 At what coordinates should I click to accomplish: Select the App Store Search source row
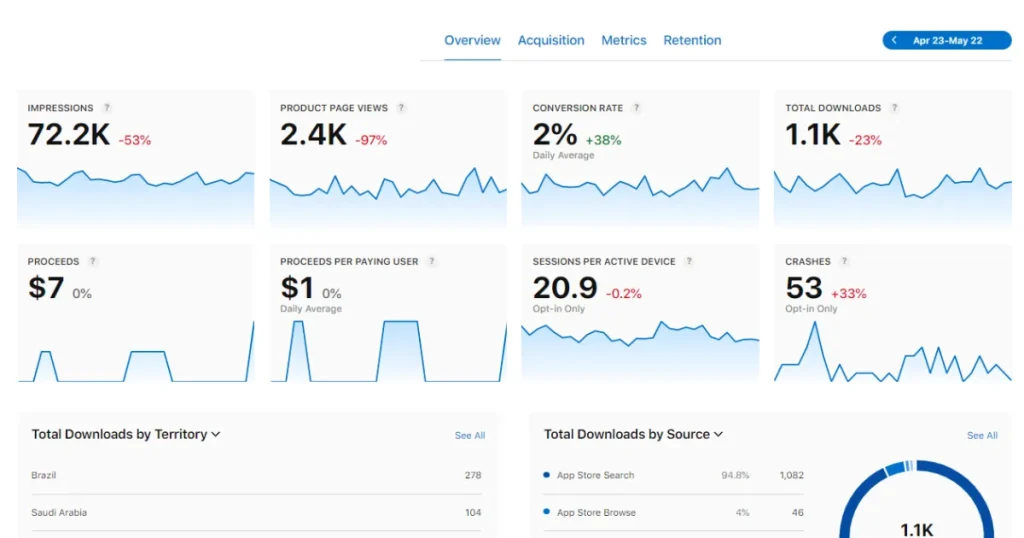click(x=673, y=475)
